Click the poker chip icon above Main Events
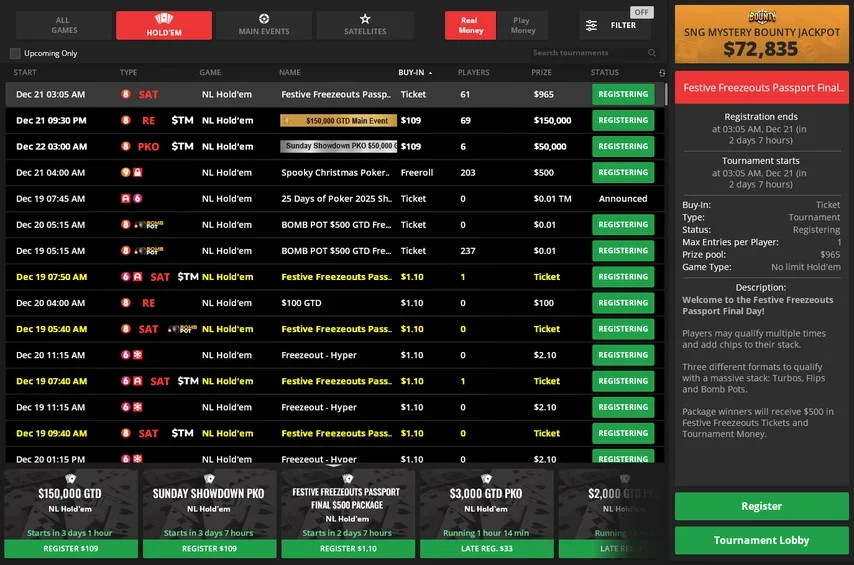854x565 pixels. (264, 18)
